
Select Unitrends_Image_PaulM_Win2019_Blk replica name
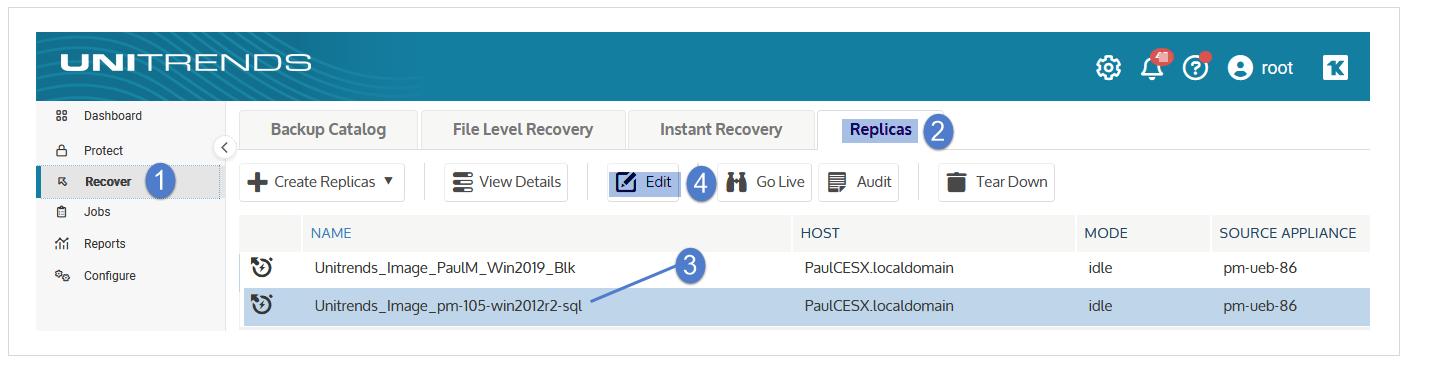tap(445, 267)
